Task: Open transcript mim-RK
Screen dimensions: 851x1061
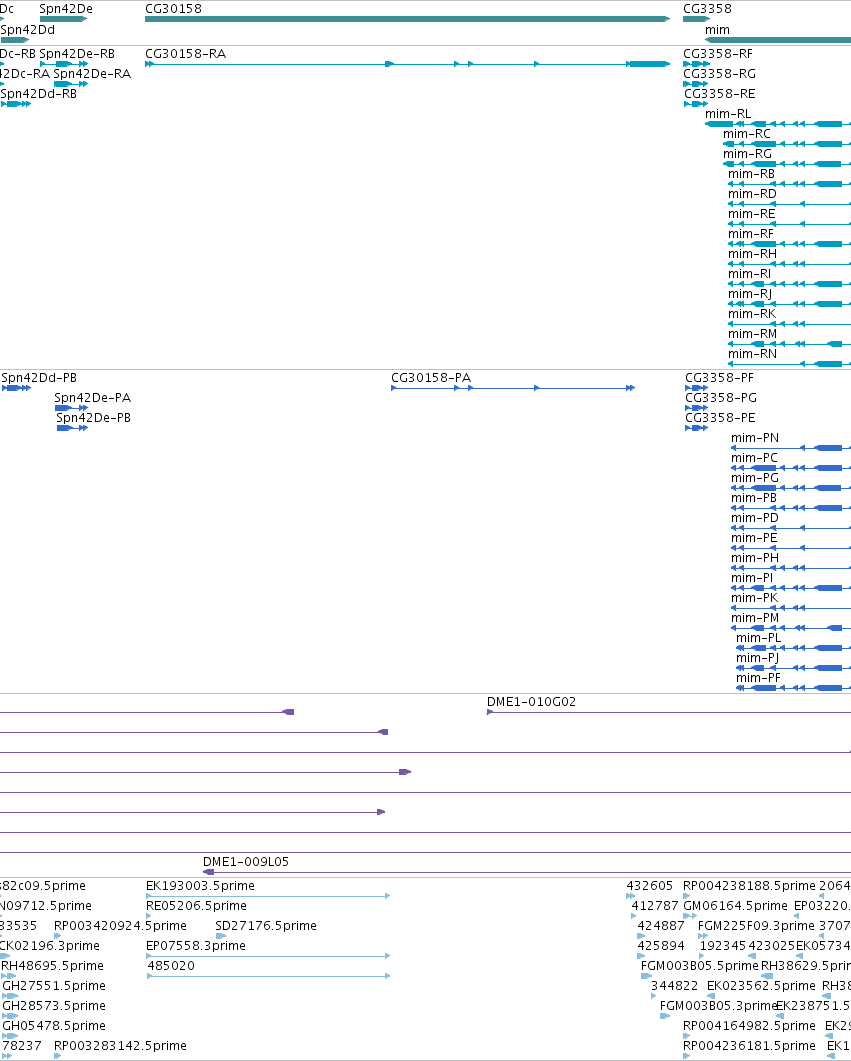Action: 752,313
